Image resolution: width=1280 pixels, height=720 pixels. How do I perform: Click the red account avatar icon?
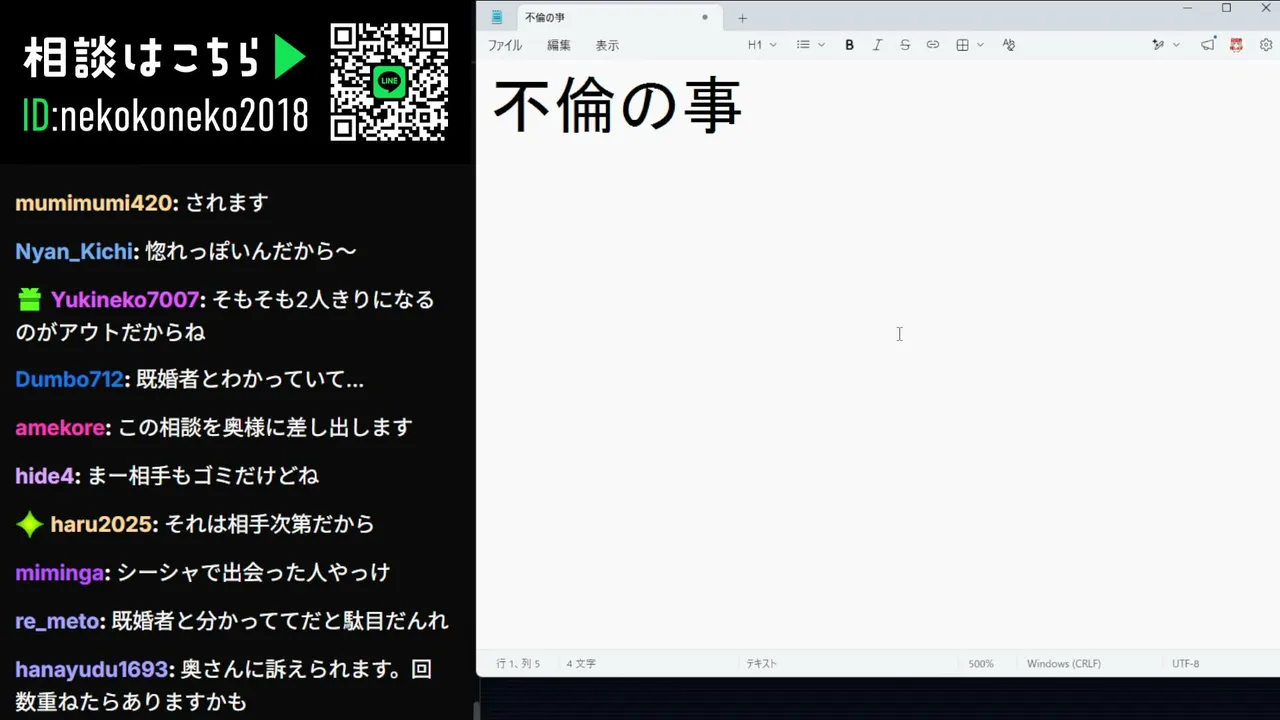pos(1237,45)
